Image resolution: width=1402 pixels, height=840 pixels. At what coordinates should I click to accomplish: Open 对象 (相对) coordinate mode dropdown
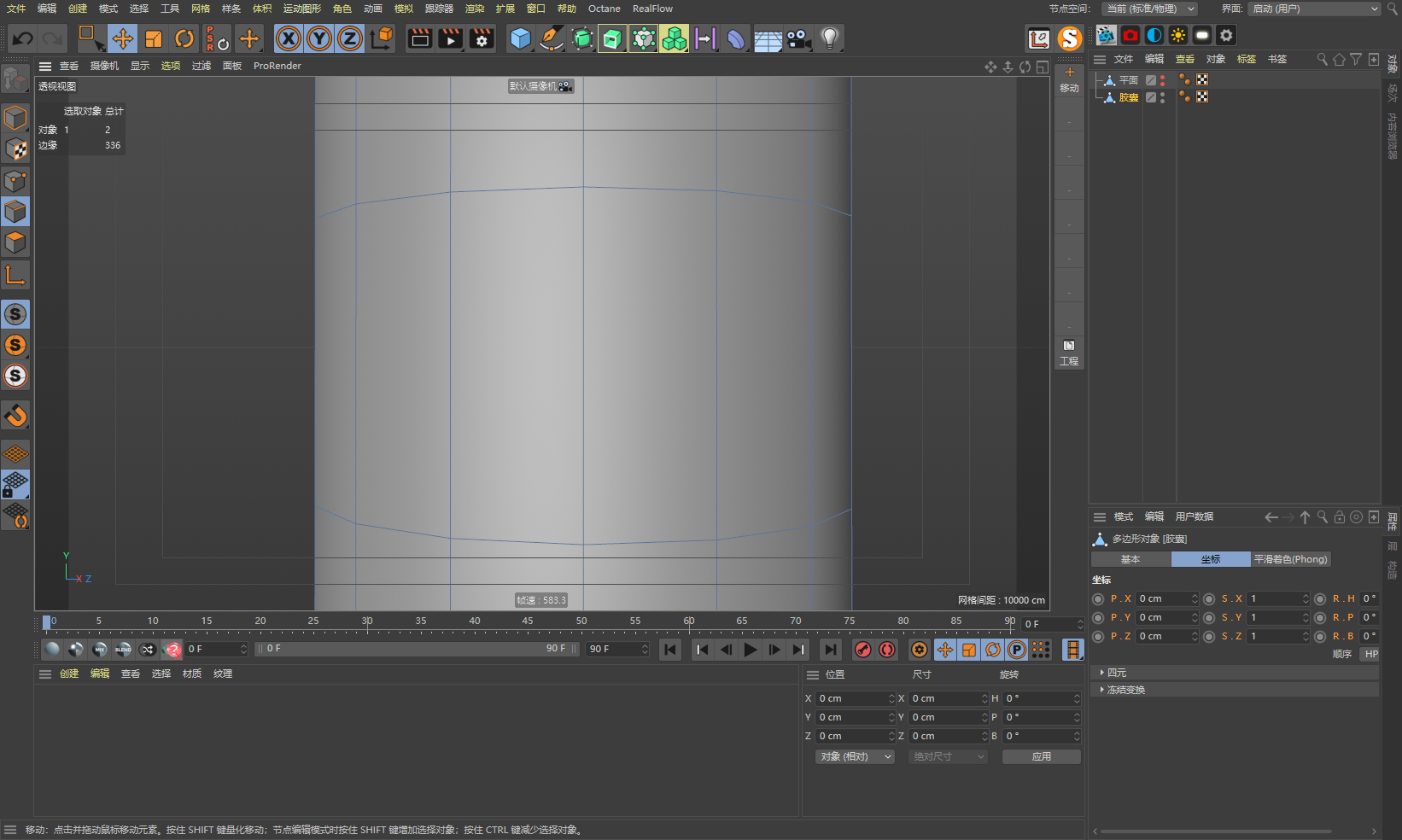[x=856, y=756]
